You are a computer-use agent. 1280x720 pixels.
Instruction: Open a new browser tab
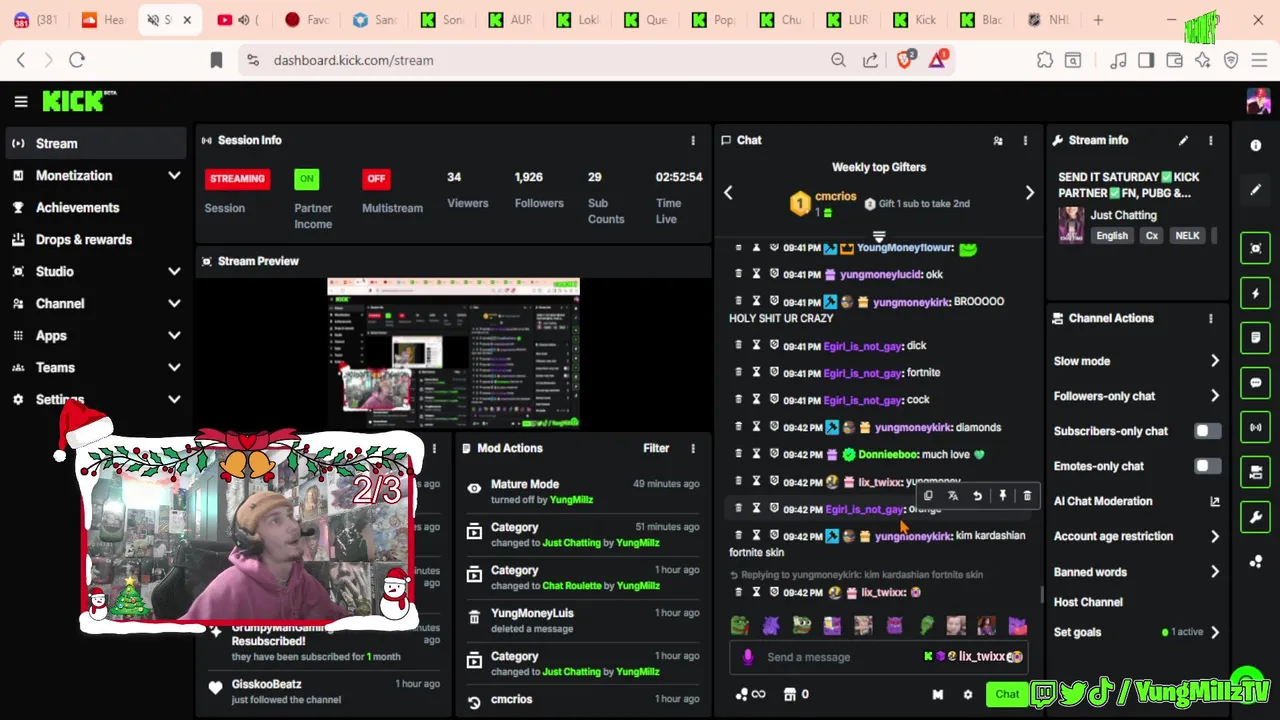[1098, 20]
